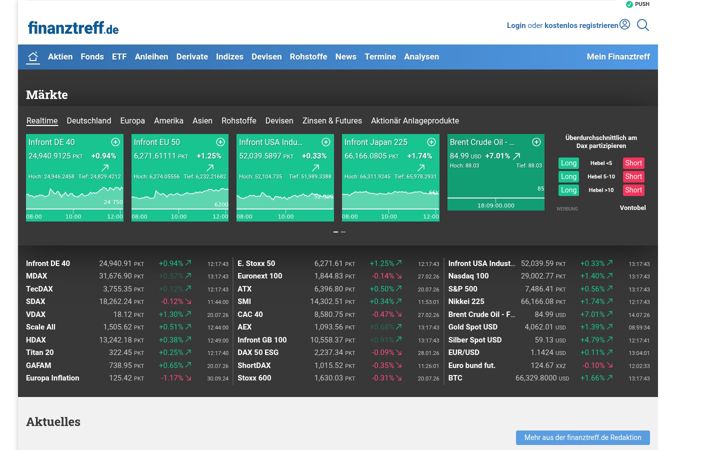
Task: Open the Analysen menu
Action: coord(422,57)
